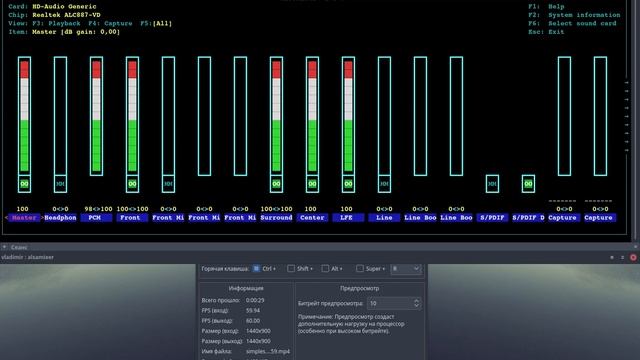The height and width of the screenshot is (360, 640).
Task: Unmute the Headphon channel mute box
Action: pos(60,184)
